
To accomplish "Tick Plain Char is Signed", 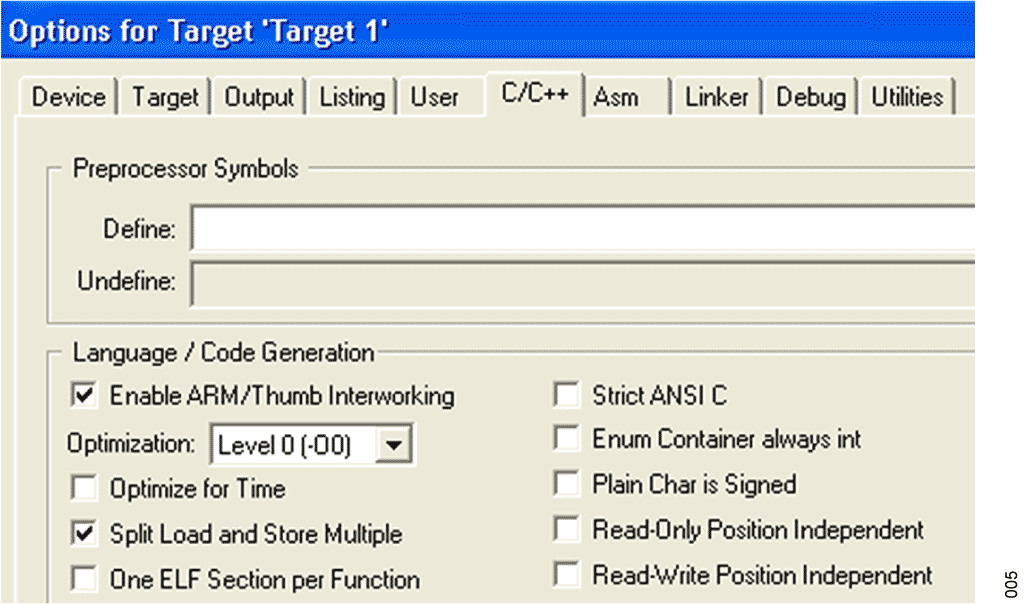I will 567,484.
